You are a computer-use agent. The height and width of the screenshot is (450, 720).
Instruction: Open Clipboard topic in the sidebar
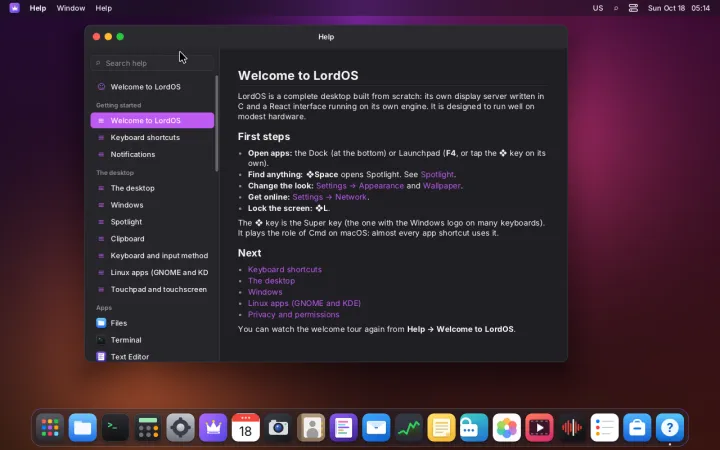(x=152, y=239)
